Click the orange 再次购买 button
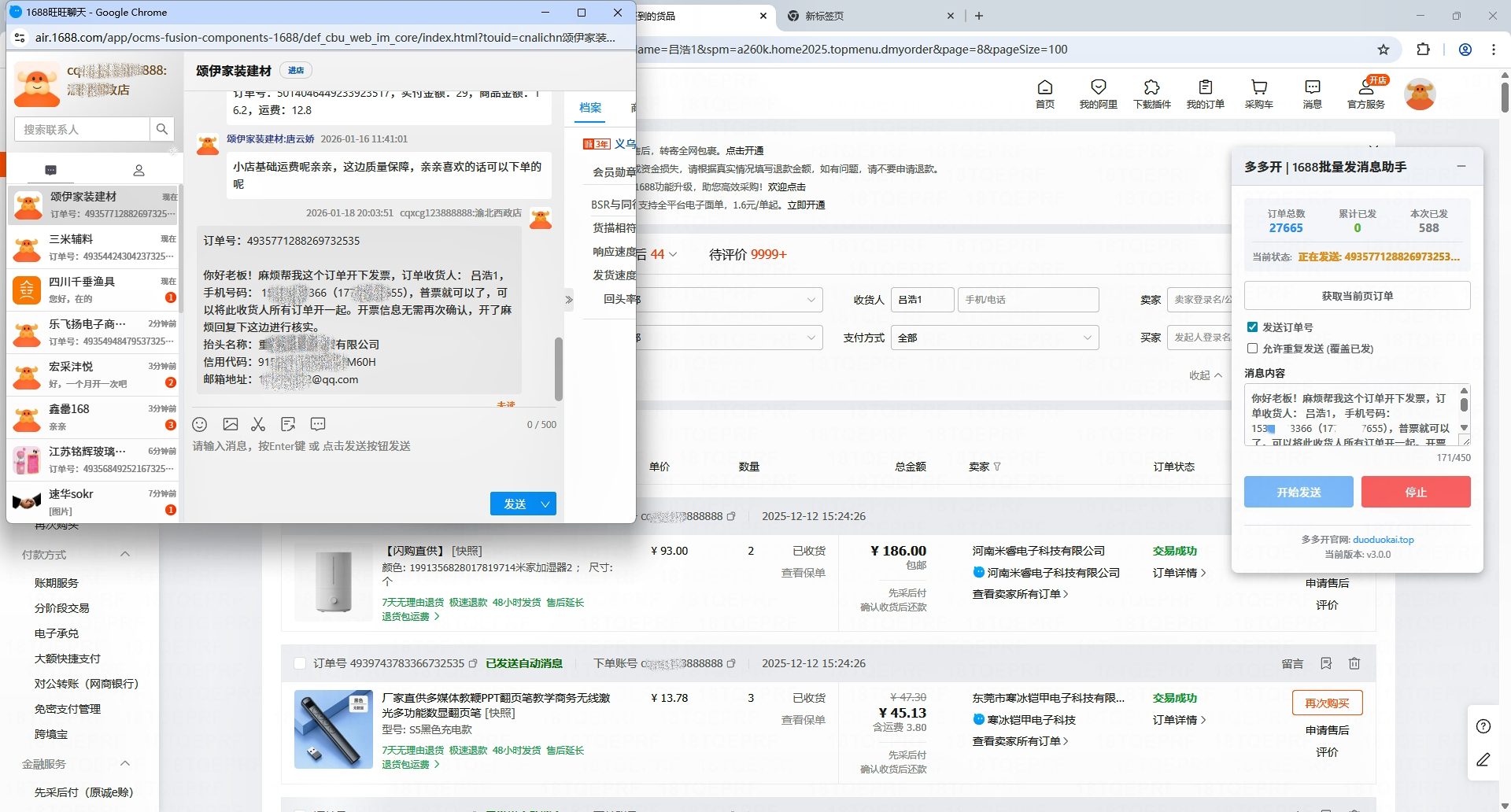This screenshot has height=812, width=1511. point(1328,703)
